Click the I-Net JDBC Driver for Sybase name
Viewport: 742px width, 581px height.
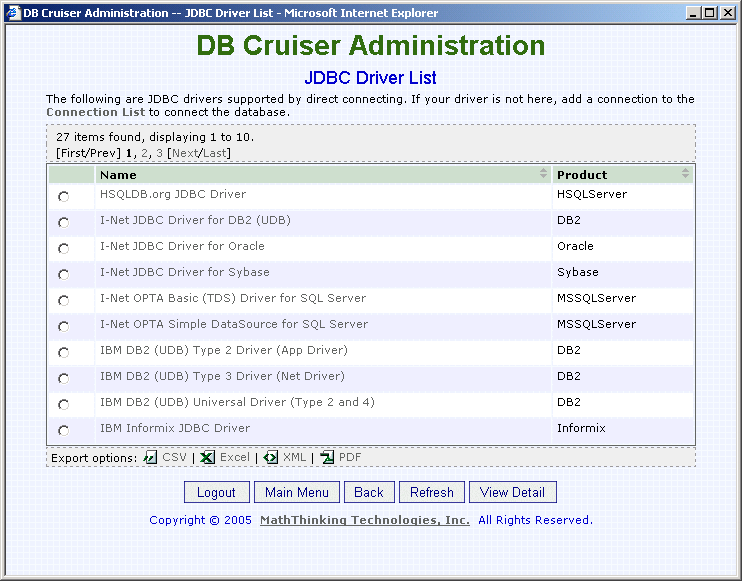(185, 272)
